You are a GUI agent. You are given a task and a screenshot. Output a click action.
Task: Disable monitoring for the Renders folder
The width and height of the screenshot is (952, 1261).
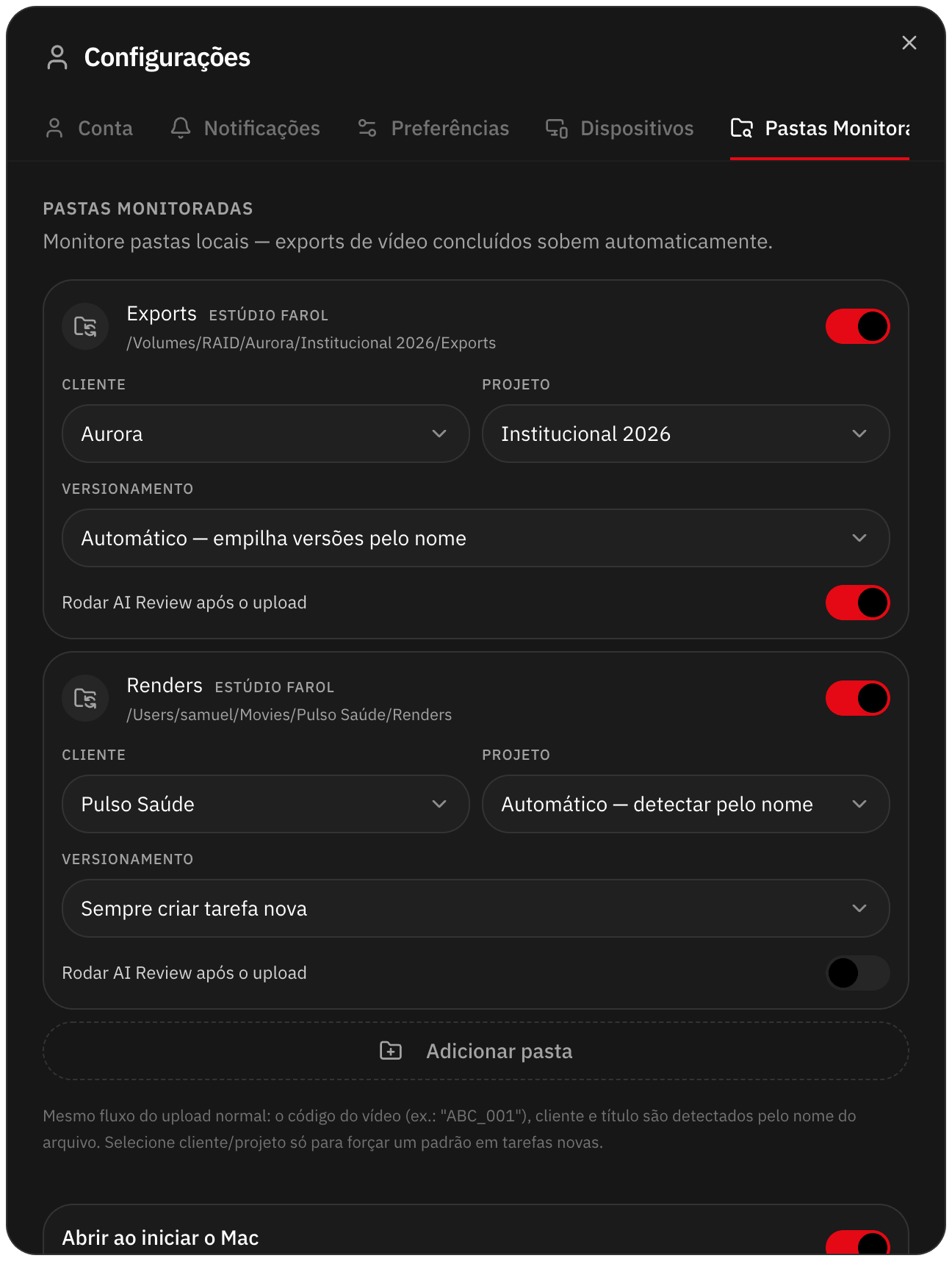pos(858,698)
